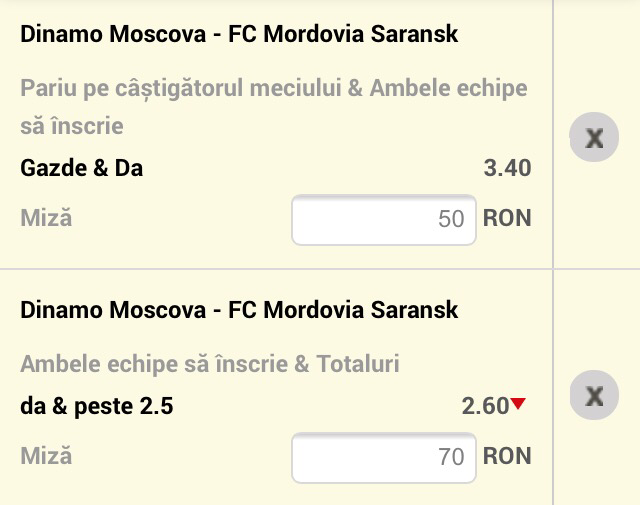Click 'FC Mordovia Saransk' in the second bet title
The height and width of the screenshot is (505, 640).
(x=343, y=310)
